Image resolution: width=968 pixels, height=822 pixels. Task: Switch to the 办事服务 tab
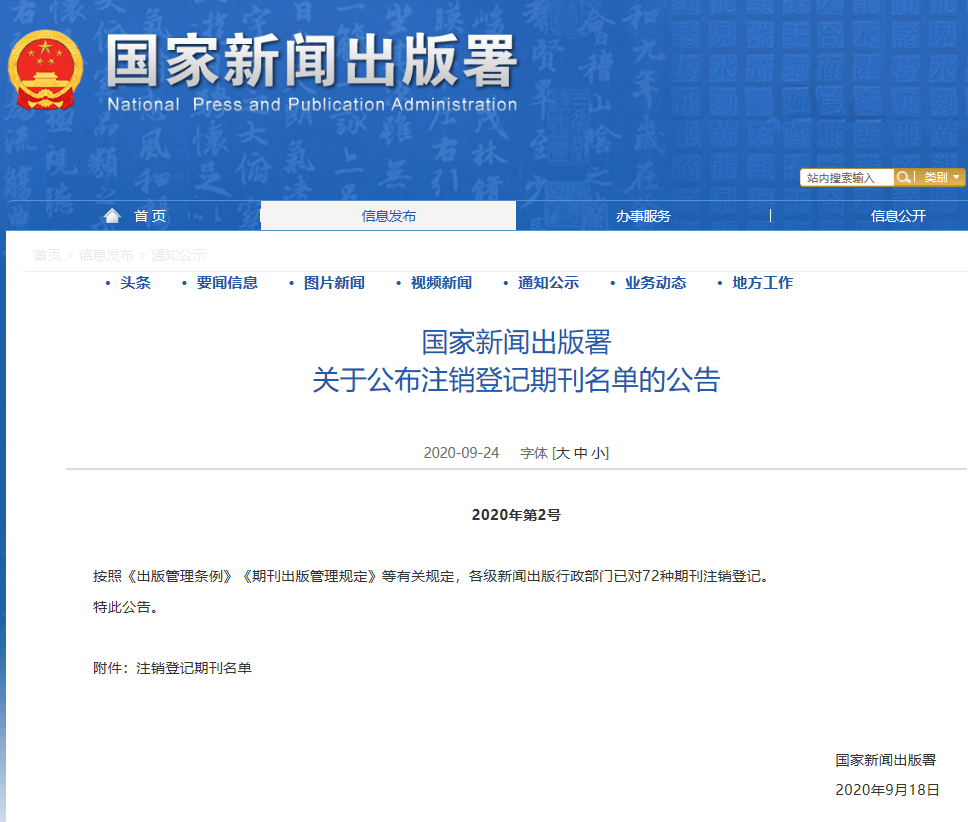(645, 214)
